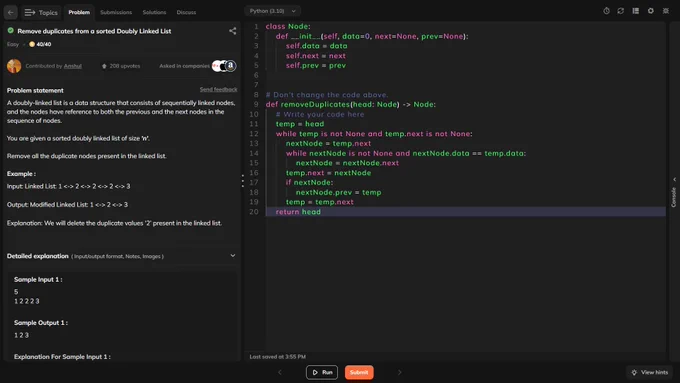Image resolution: width=680 pixels, height=383 pixels.
Task: Go back using the arrow button
Action: tap(10, 12)
